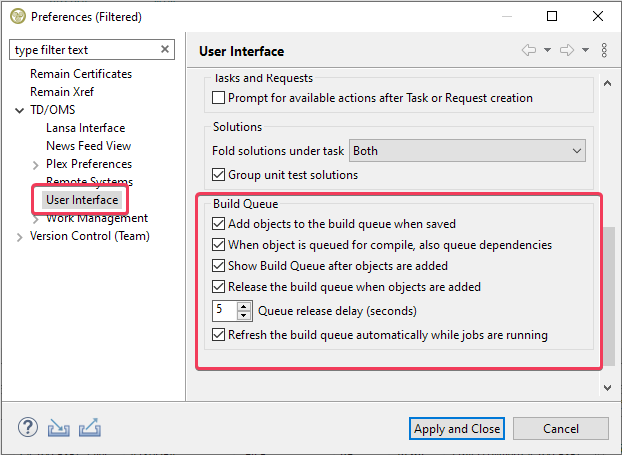Click the Help question mark icon
The width and height of the screenshot is (622, 455).
point(28,427)
